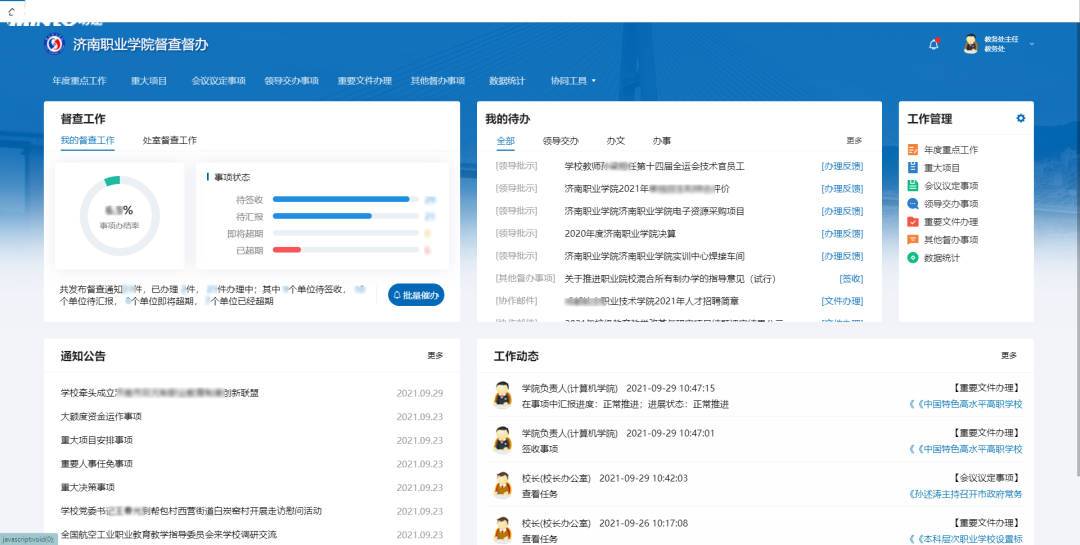This screenshot has width=1080, height=545.
Task: Click the browser reload icon
Action: [x=11, y=11]
